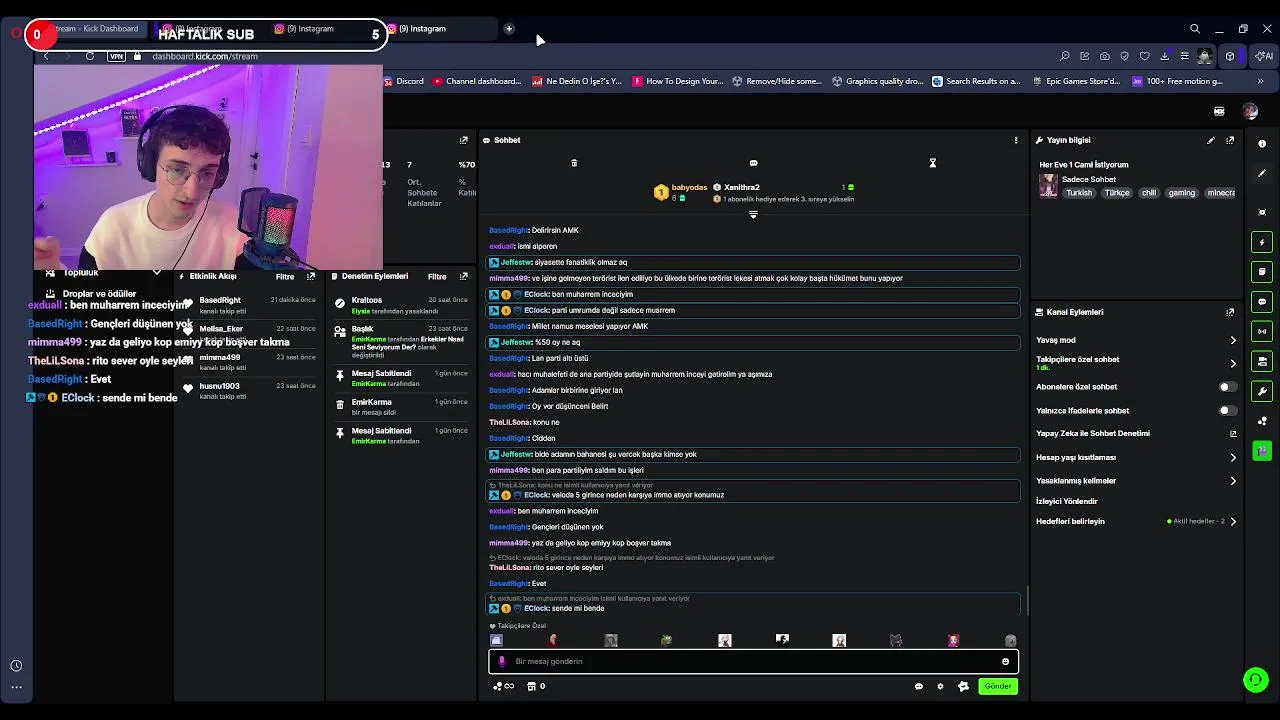1280x720 pixels.
Task: Open the Epic Games Store bookmark
Action: coord(1076,81)
